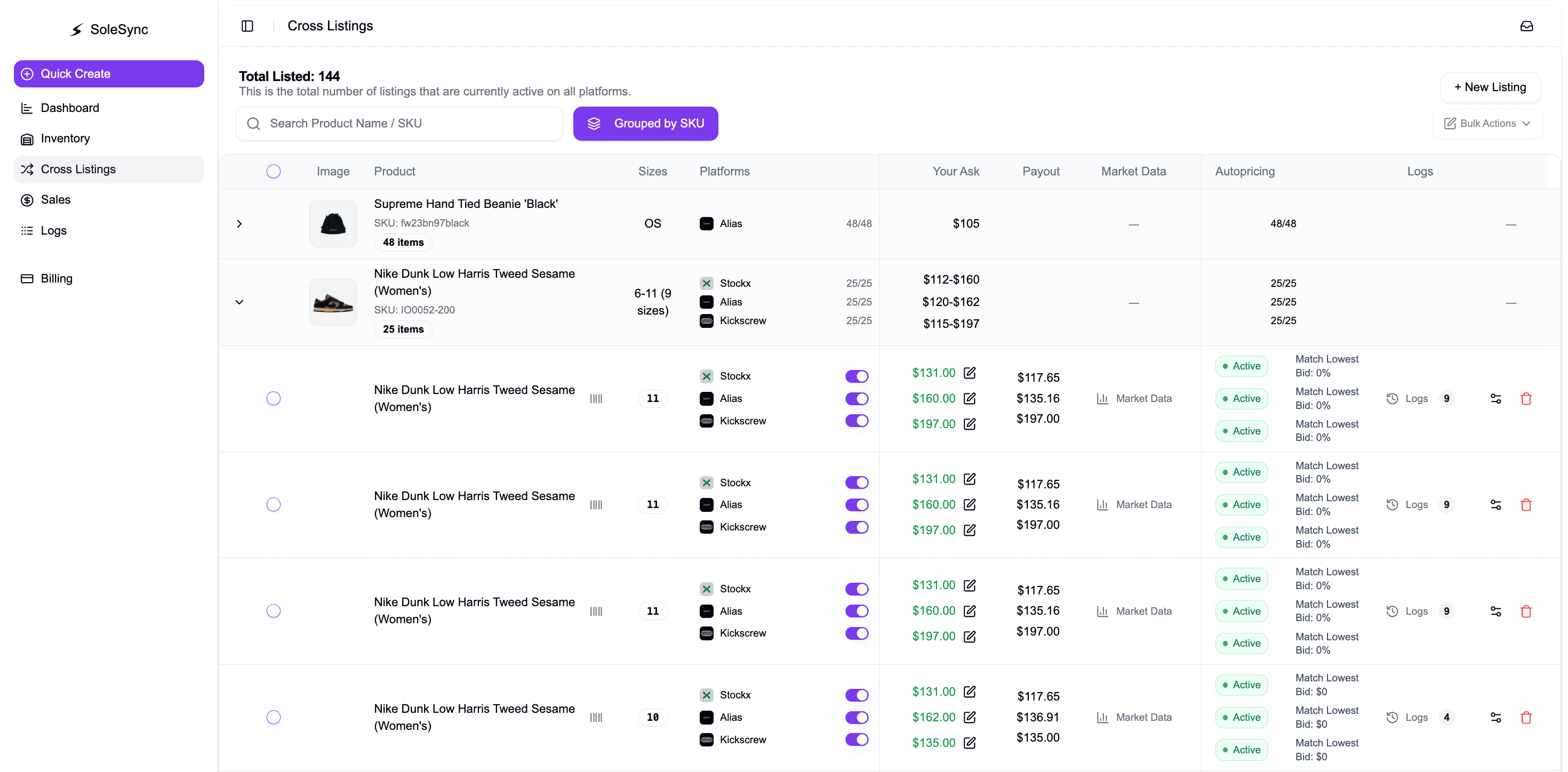Edit the $162.00 Alias ask price
This screenshot has height=772, width=1568.
click(x=970, y=717)
